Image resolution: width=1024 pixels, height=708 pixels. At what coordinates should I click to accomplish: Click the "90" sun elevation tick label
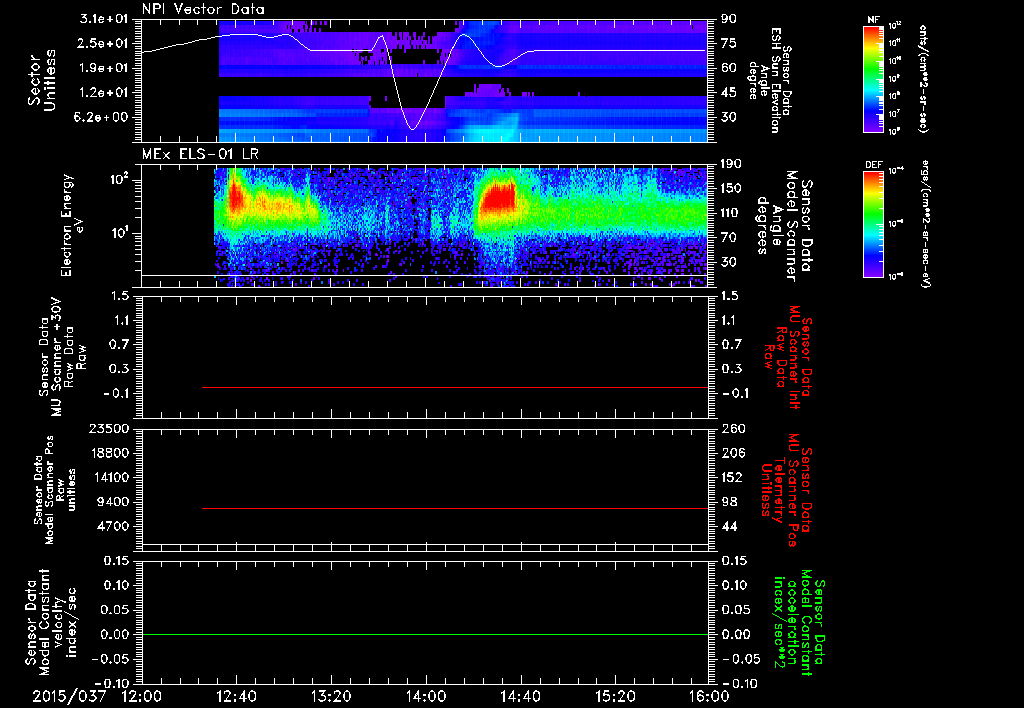[728, 19]
